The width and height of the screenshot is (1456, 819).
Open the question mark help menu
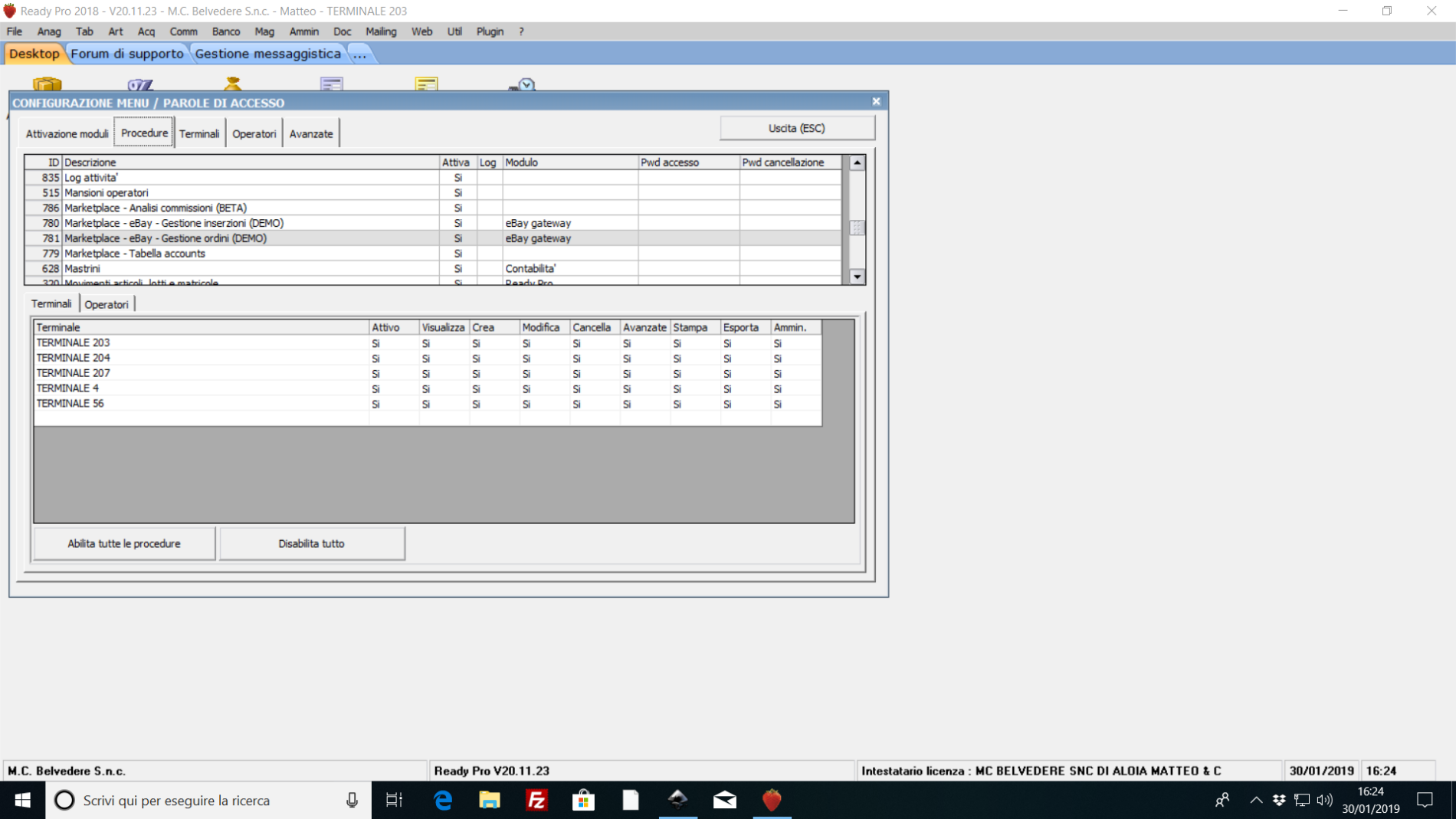coord(521,31)
